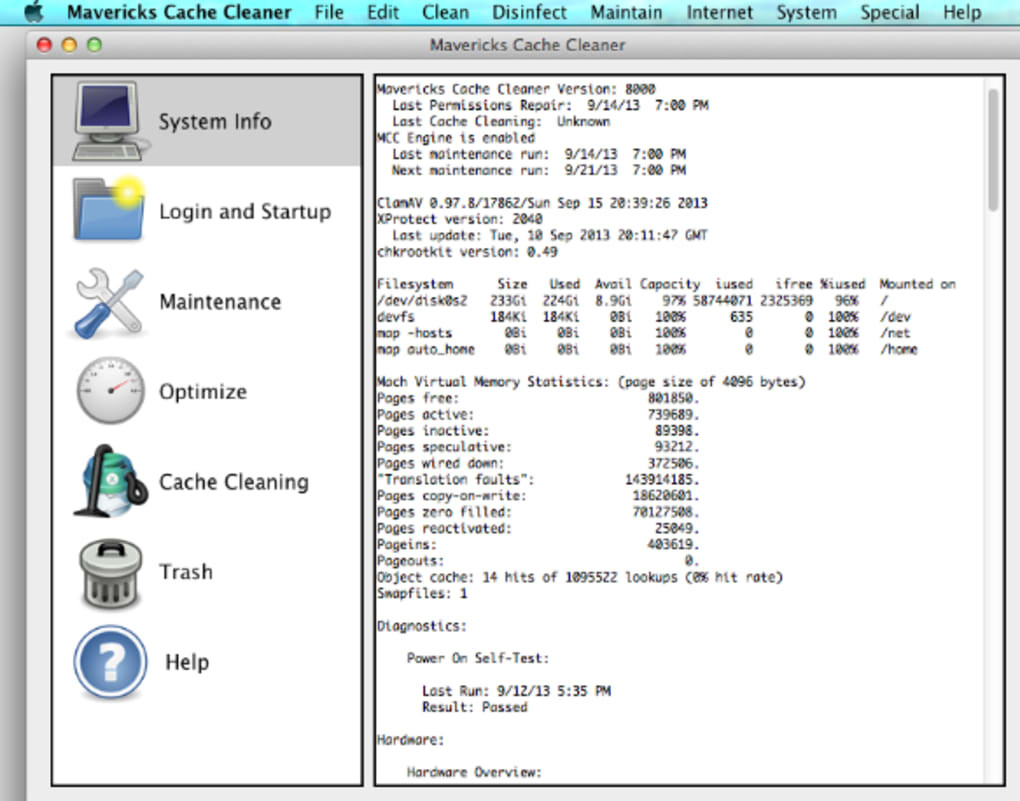Open the Login and Startup folder icon
1020x801 pixels.
pyautogui.click(x=109, y=209)
